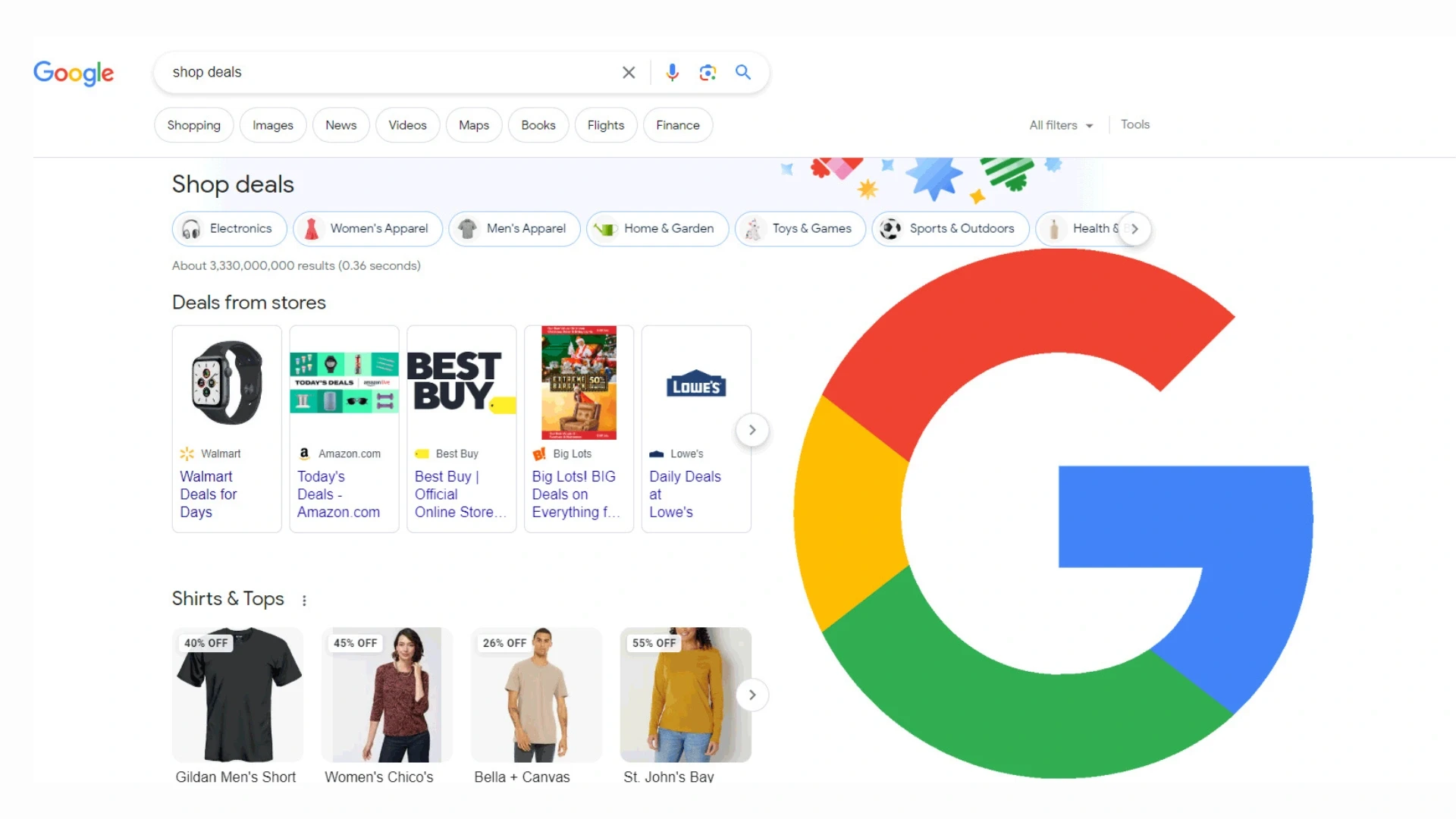The height and width of the screenshot is (819, 1456).
Task: Select the Sports & Outdoors category chip
Action: pyautogui.click(x=950, y=228)
